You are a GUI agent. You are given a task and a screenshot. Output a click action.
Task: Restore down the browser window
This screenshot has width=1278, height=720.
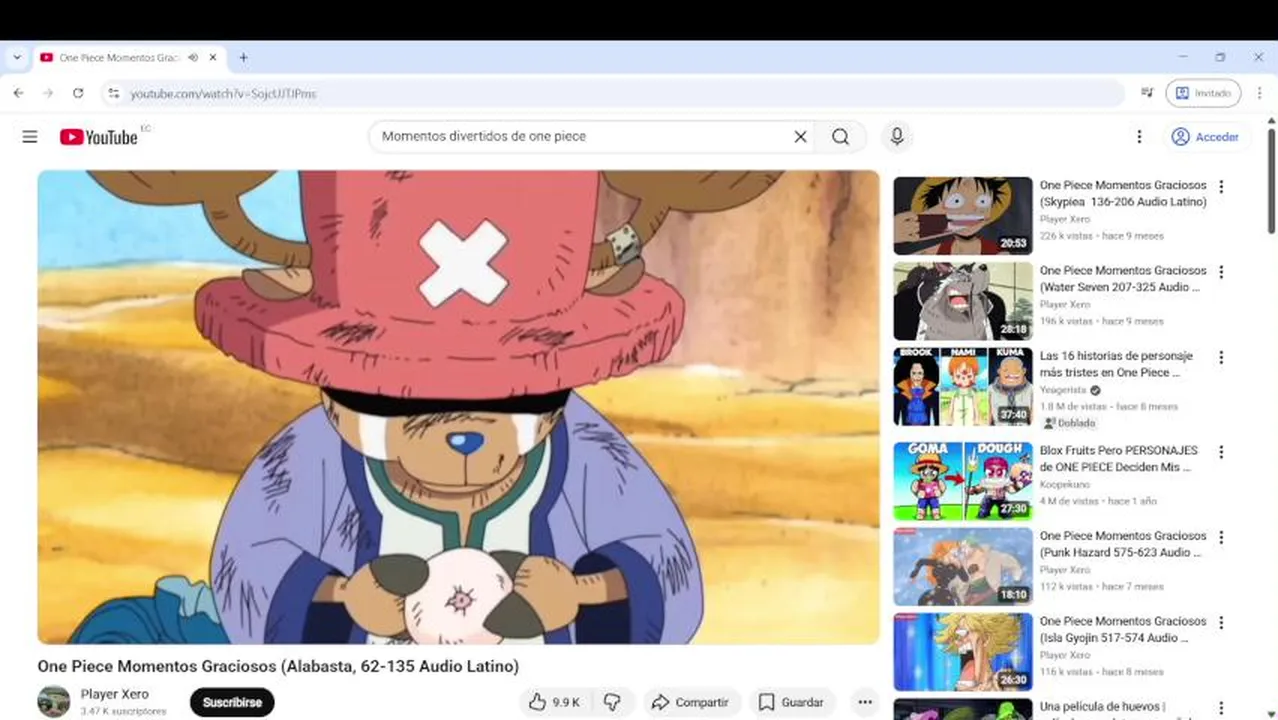point(1220,58)
